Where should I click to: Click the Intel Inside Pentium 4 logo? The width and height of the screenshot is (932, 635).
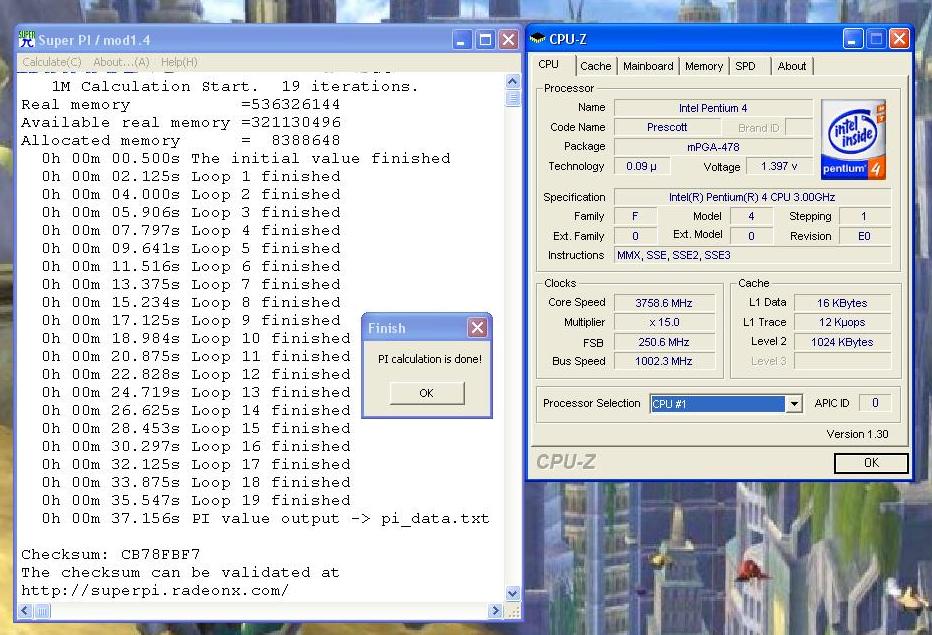click(x=854, y=139)
